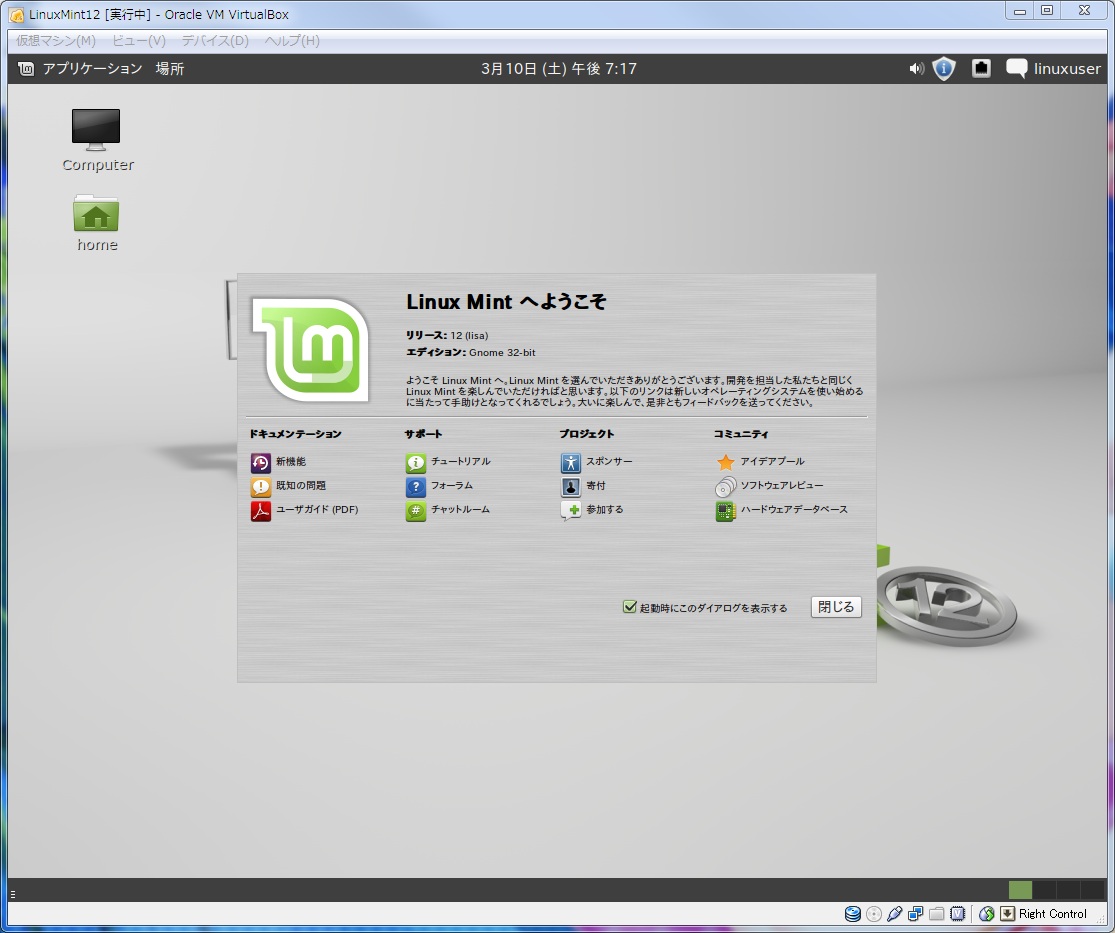Click the VirtualBox USB status icon

(x=895, y=914)
